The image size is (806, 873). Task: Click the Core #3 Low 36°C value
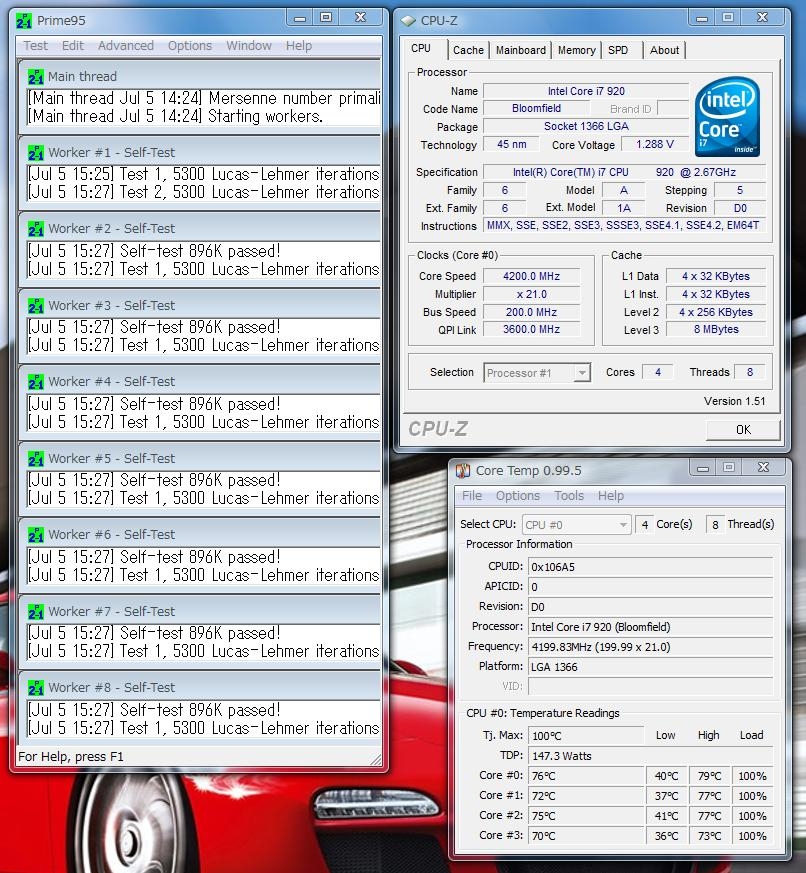tap(666, 836)
